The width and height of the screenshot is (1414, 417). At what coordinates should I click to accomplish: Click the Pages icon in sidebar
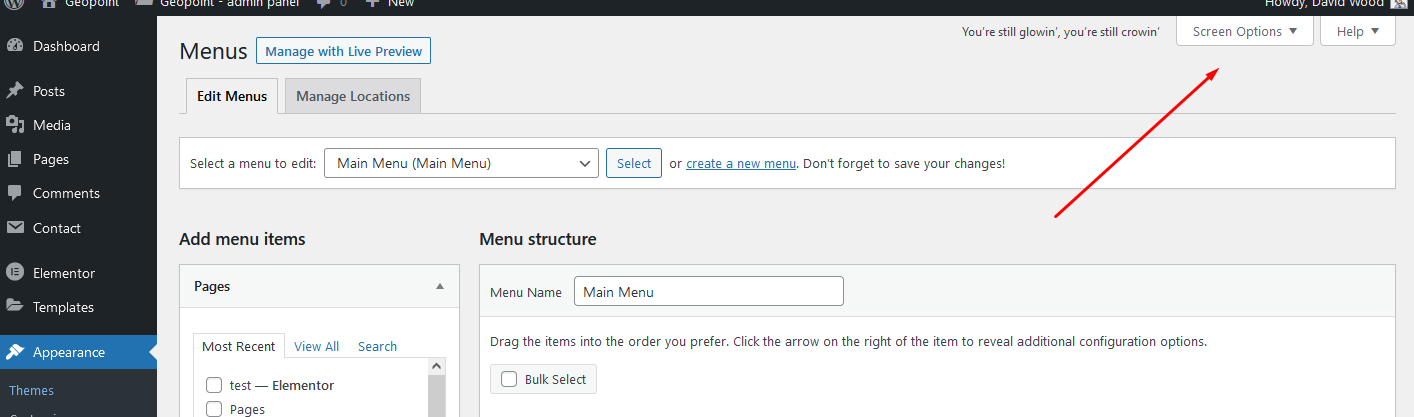click(15, 159)
